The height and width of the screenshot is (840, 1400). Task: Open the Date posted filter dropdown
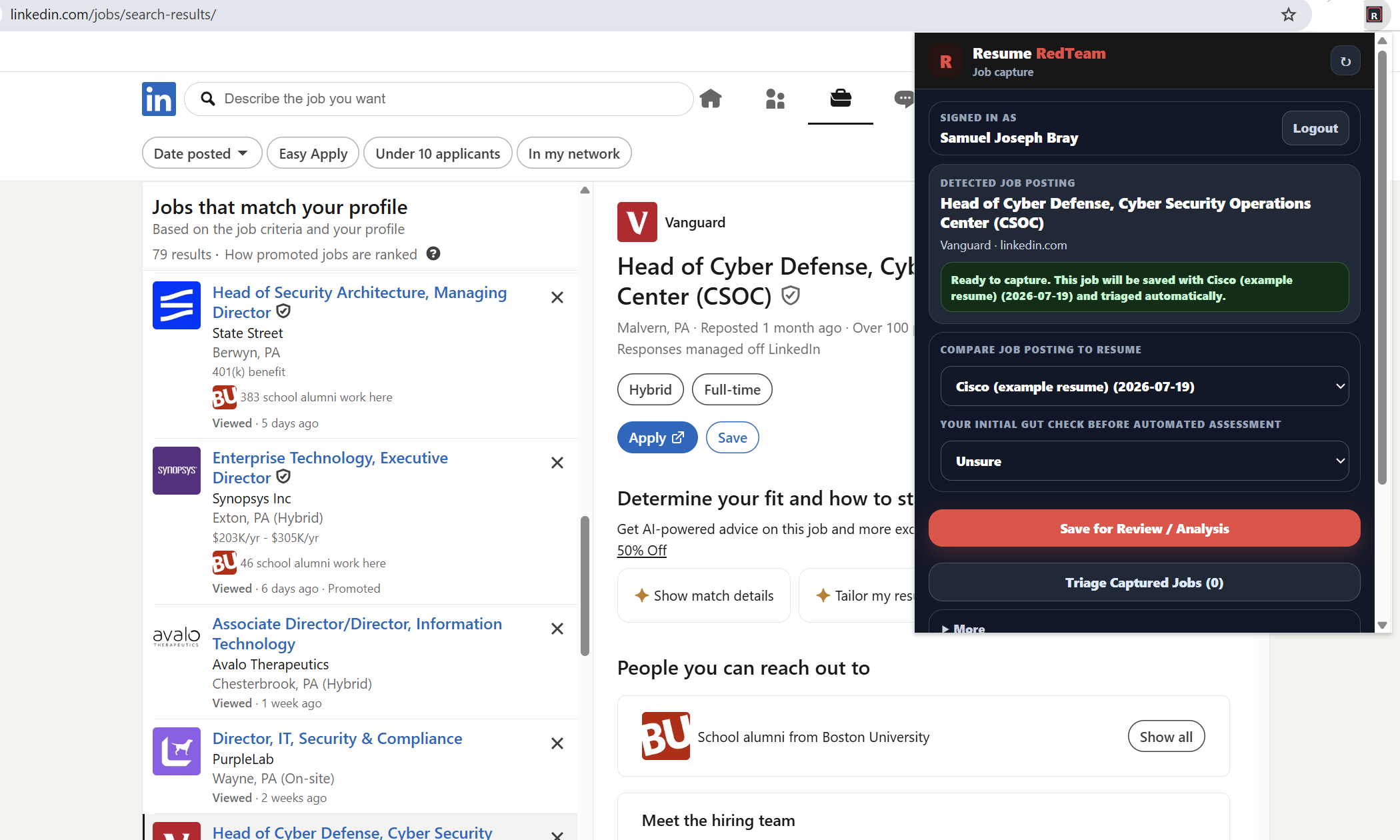click(x=201, y=153)
